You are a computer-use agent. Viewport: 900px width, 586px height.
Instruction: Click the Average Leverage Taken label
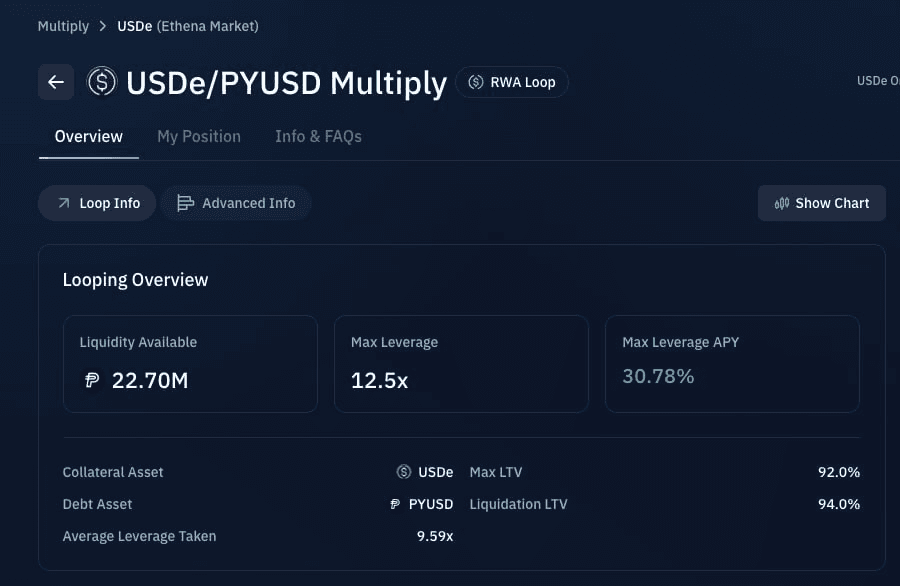point(139,536)
